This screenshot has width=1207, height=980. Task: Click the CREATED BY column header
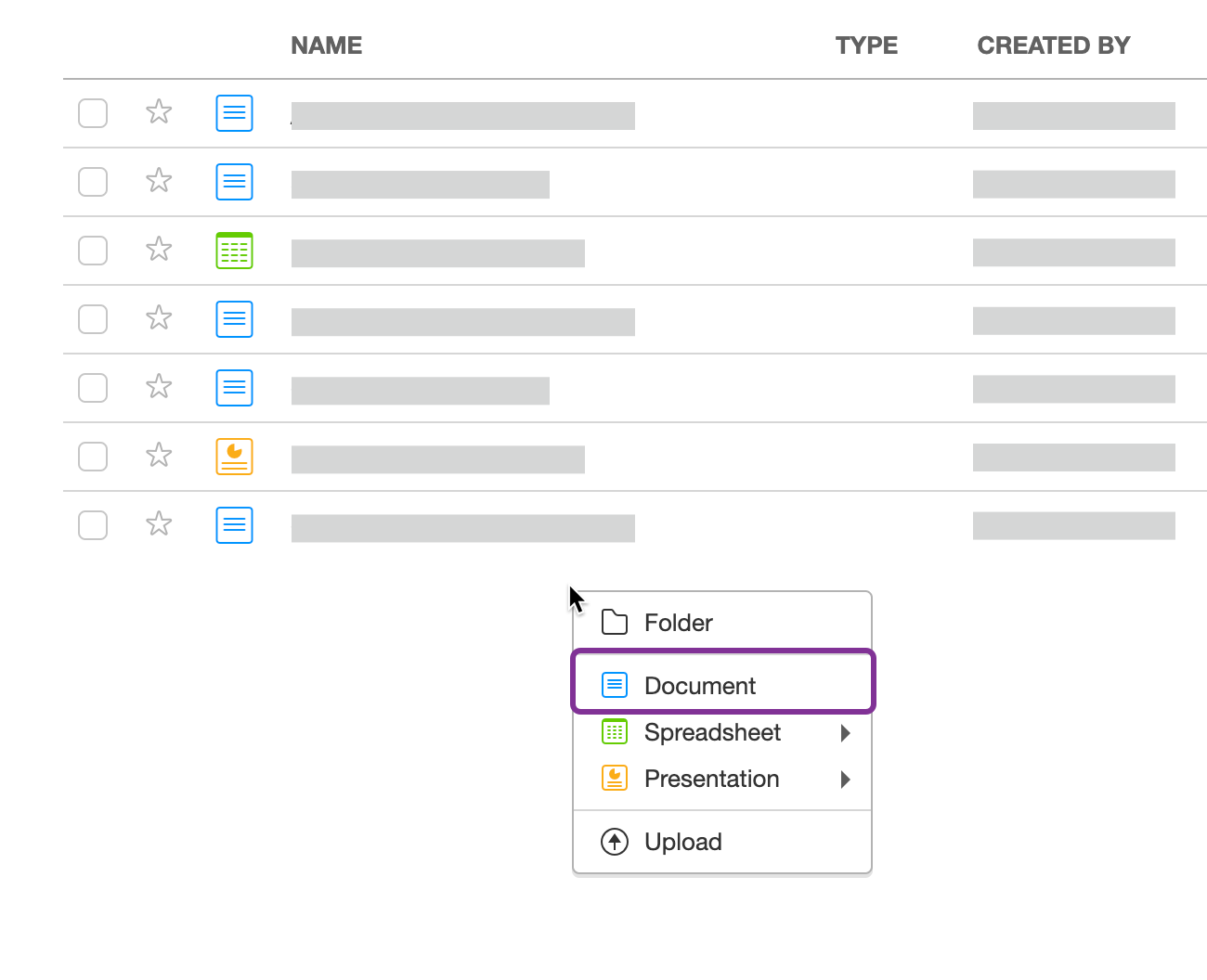(1054, 45)
